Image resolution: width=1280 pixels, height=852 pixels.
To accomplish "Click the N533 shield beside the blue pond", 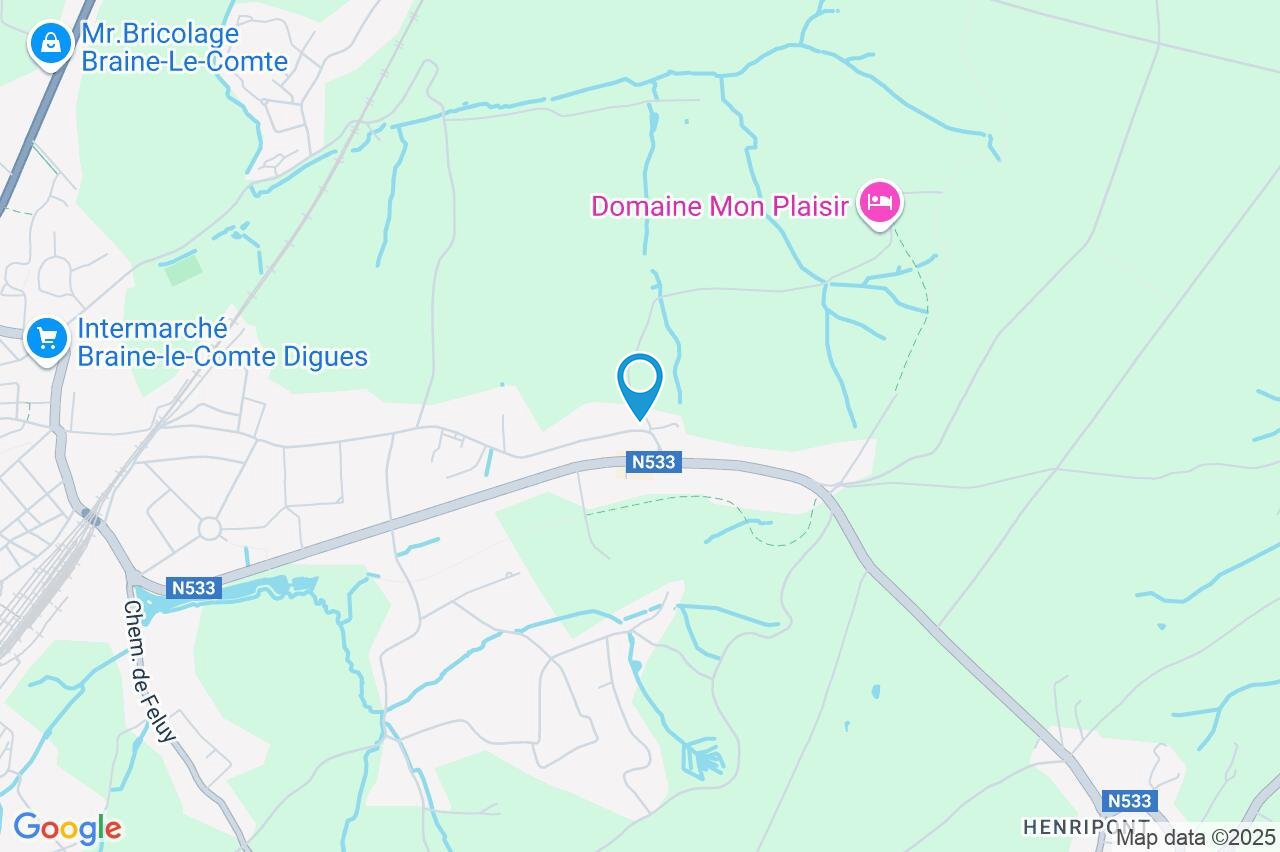I will [x=194, y=588].
